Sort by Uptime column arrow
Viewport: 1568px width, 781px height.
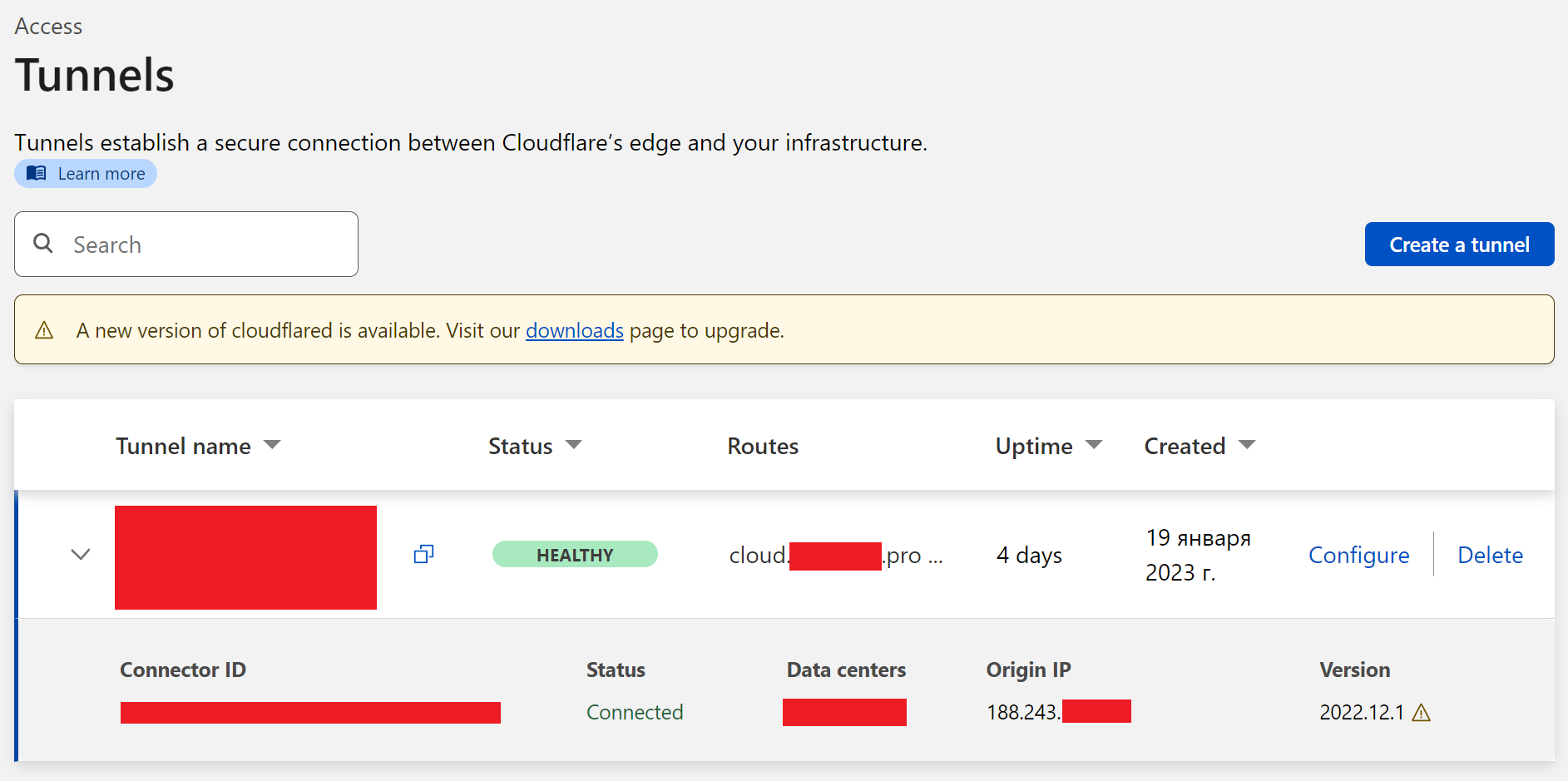[1094, 445]
